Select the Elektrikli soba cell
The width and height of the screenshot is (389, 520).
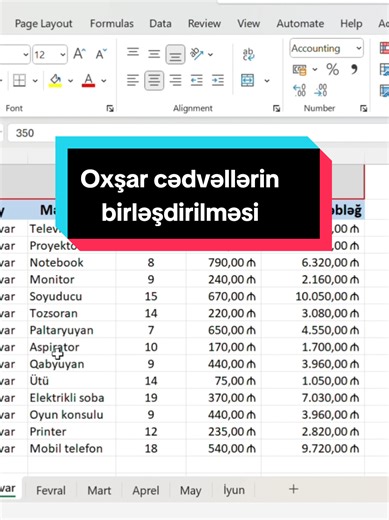72,398
